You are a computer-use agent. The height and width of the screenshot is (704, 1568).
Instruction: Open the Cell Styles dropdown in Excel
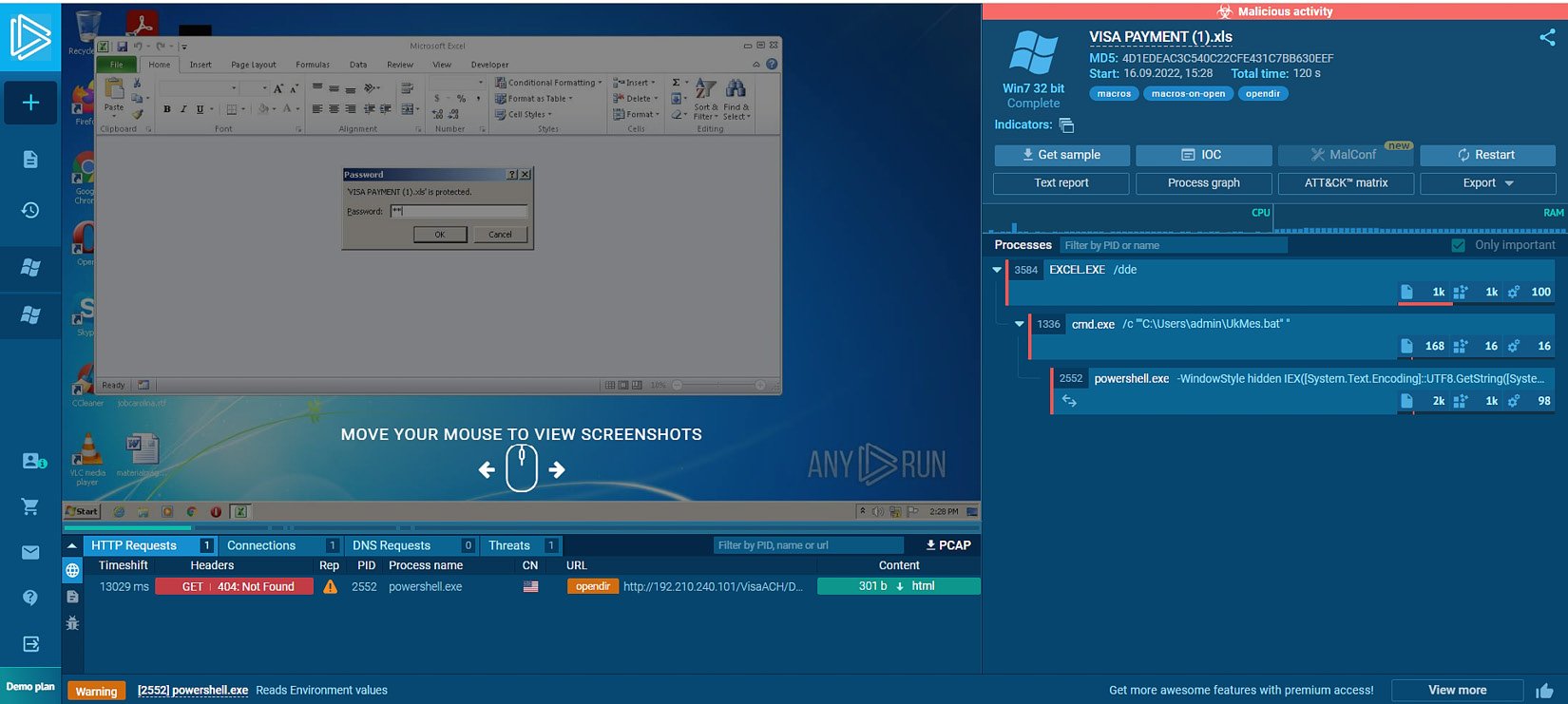pyautogui.click(x=524, y=115)
